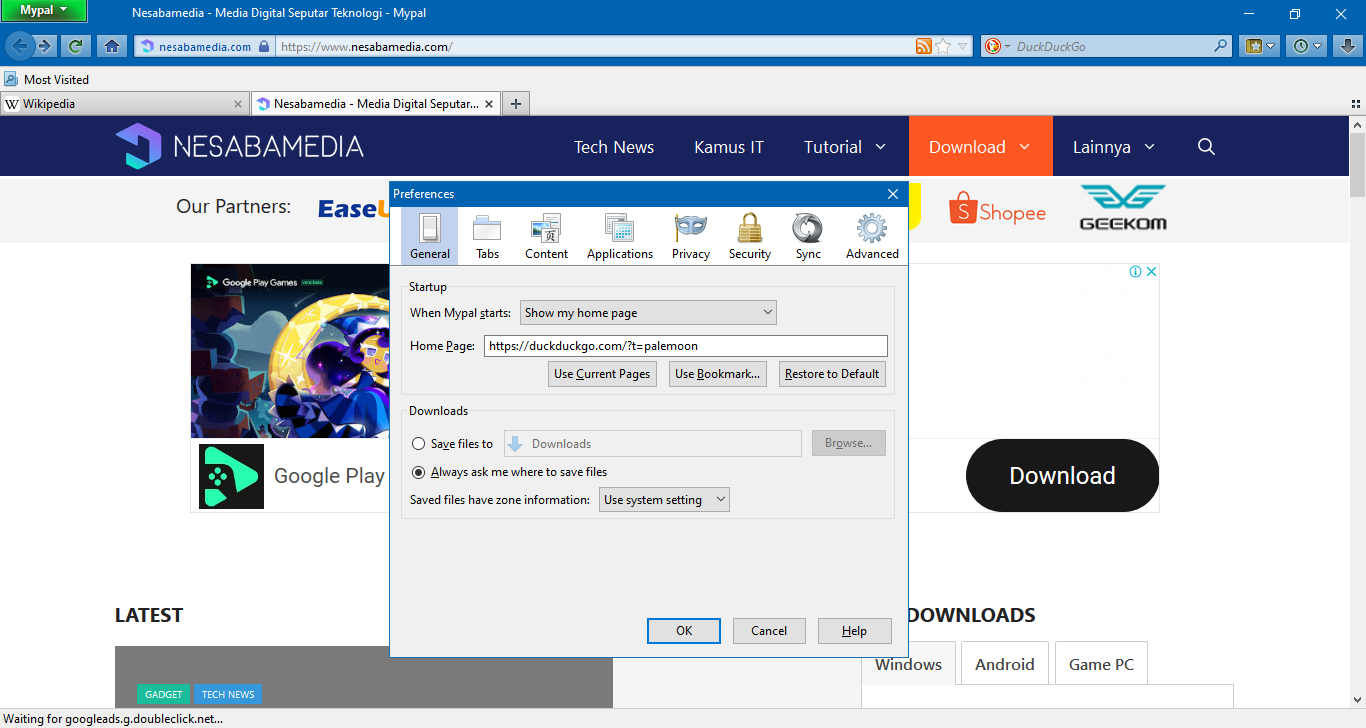Open the History clock toolbar button

pos(1306,46)
